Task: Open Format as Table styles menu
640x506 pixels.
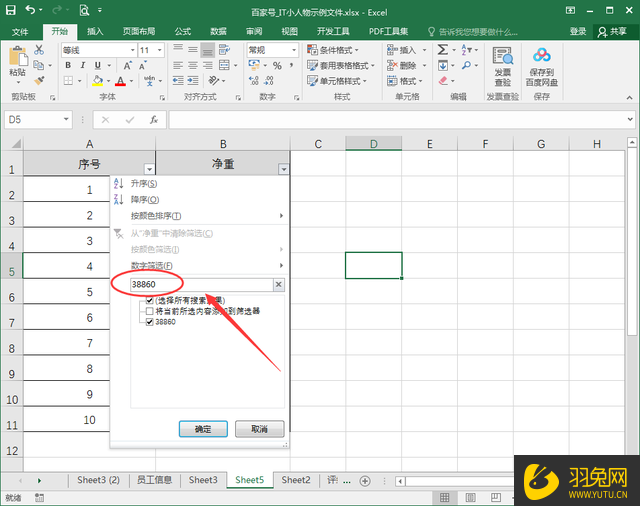Action: pyautogui.click(x=341, y=65)
